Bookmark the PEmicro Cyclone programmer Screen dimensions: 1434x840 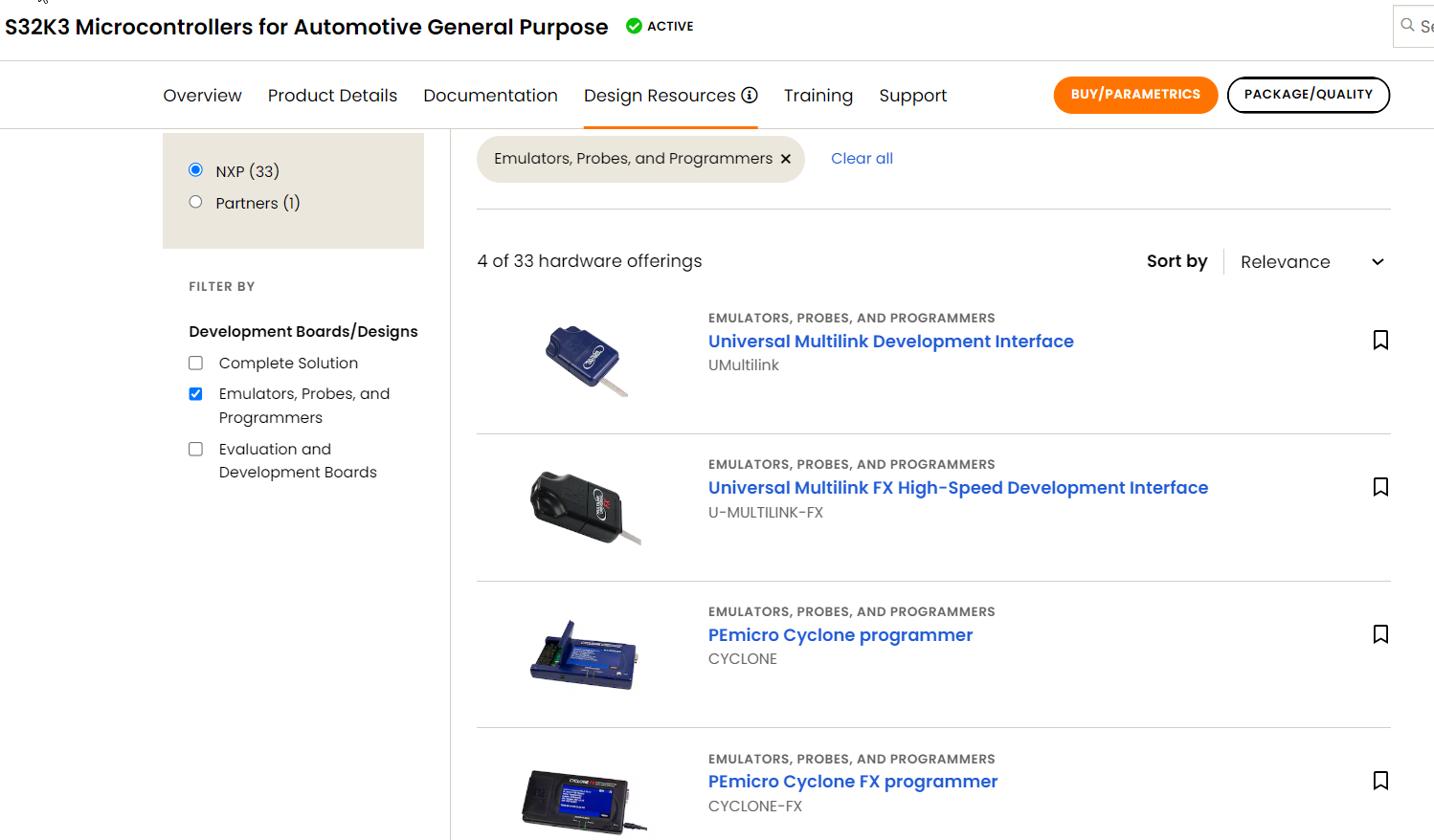(x=1380, y=634)
